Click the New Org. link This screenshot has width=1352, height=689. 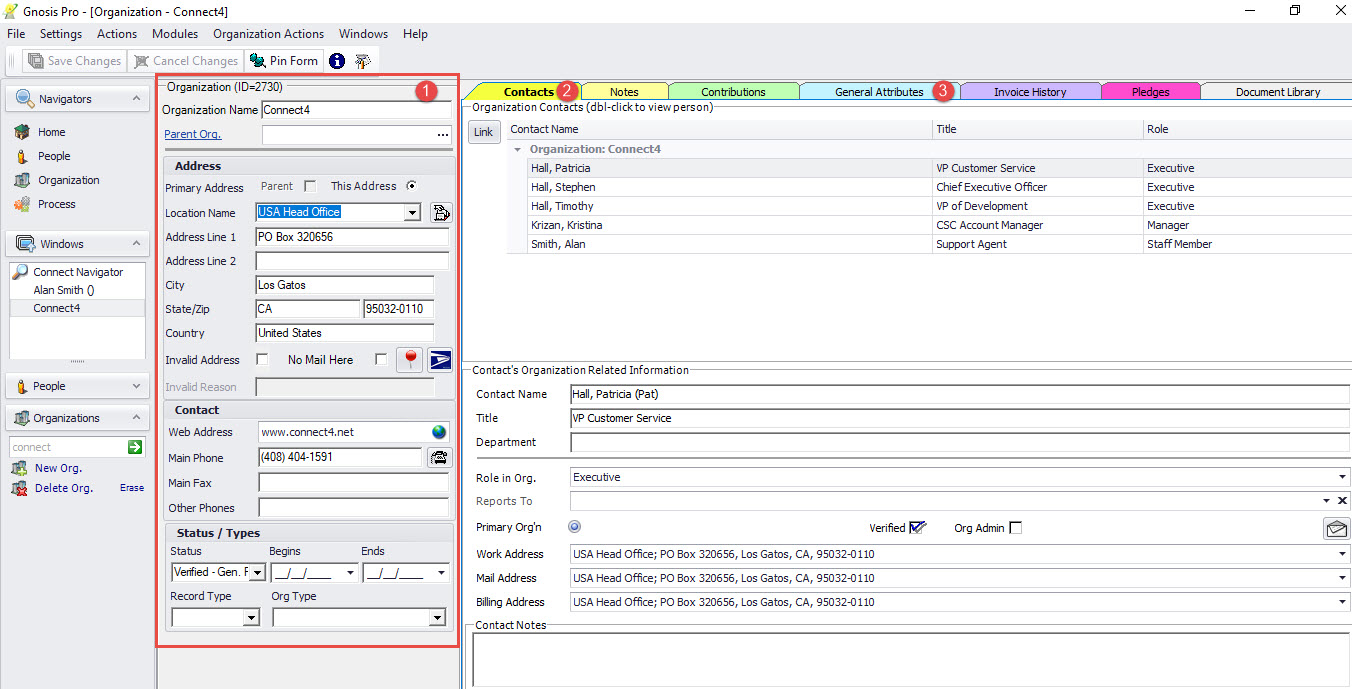click(58, 468)
